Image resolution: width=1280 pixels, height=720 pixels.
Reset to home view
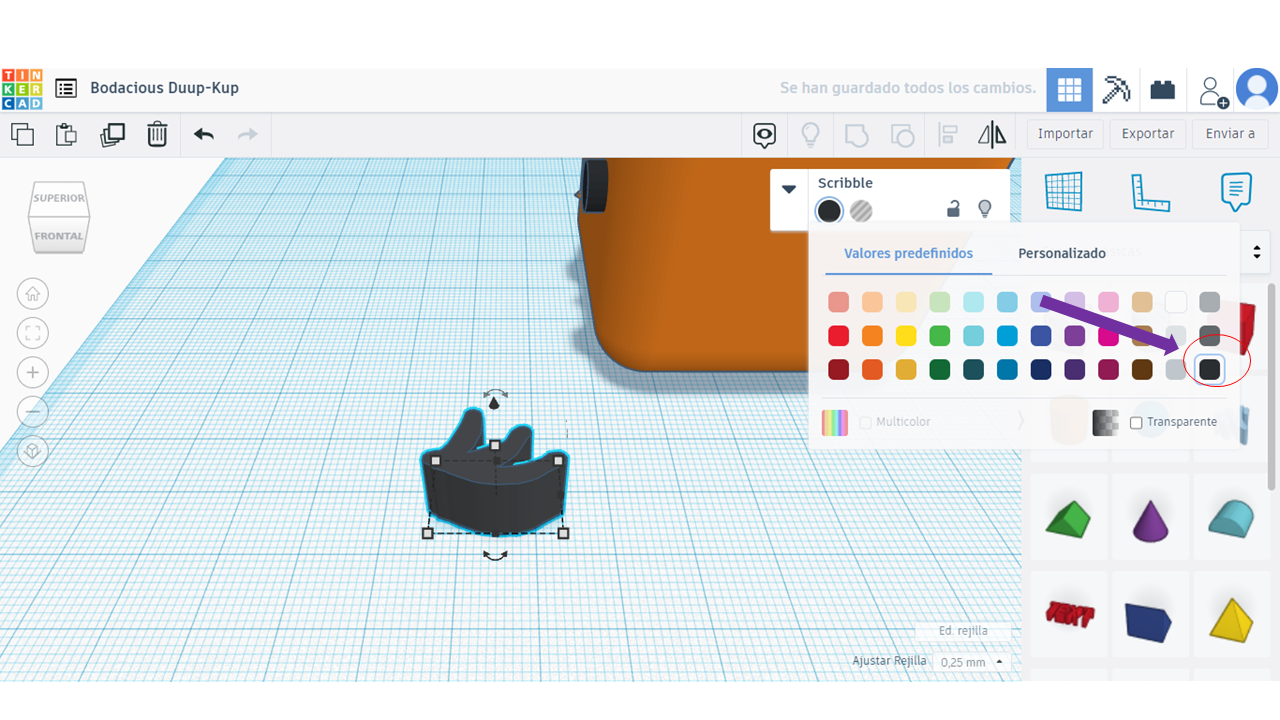tap(33, 294)
